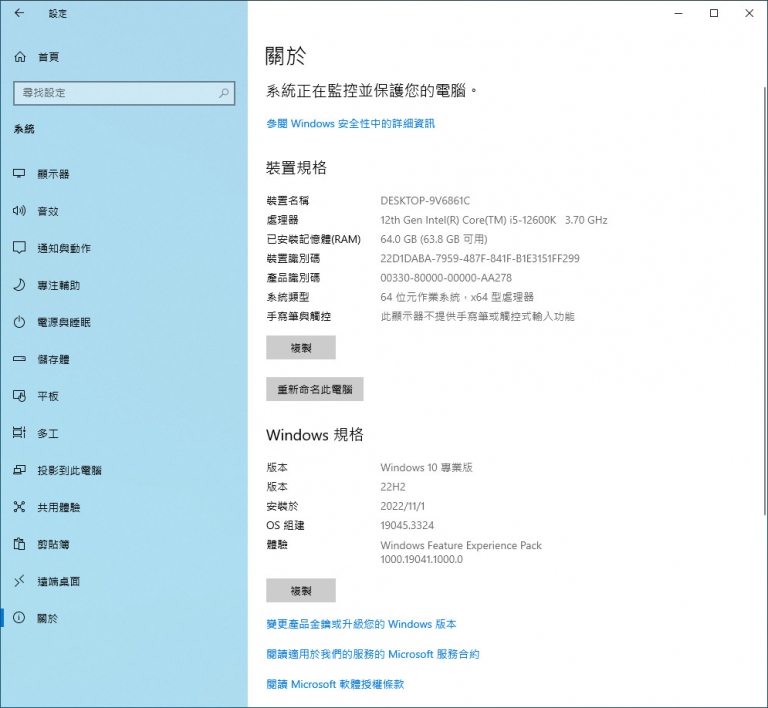Image resolution: width=768 pixels, height=708 pixels.
Task: Select 平板 tablet icon
Action: 19,396
